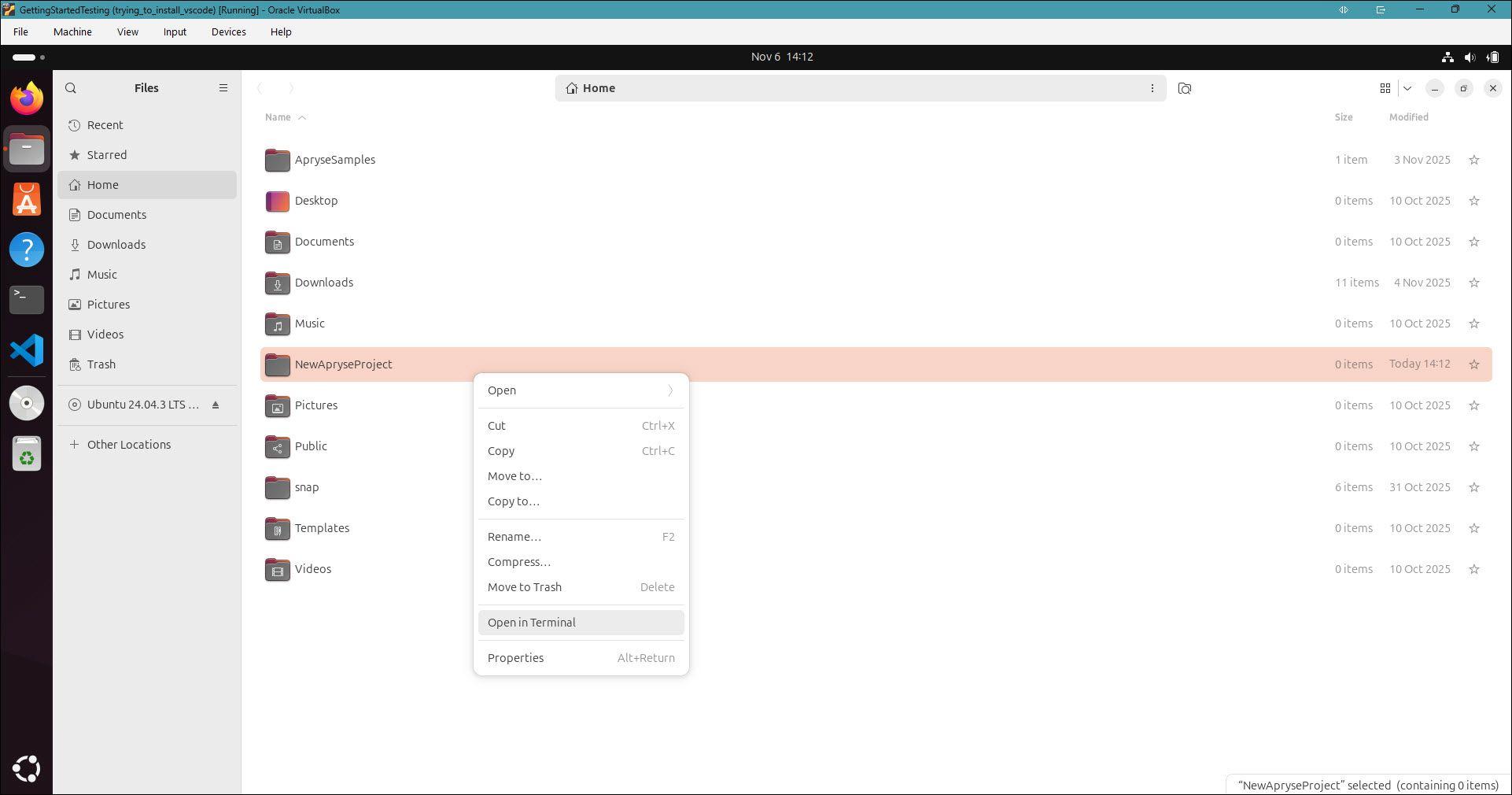The image size is (1512, 795).
Task: Open the VirtualBox Devices menu
Action: click(228, 32)
